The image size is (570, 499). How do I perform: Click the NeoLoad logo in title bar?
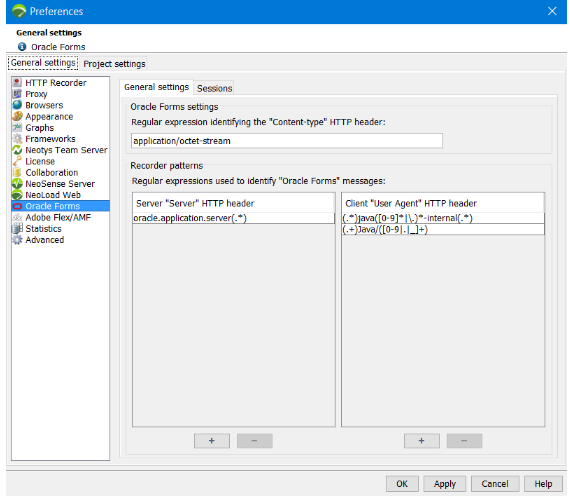[x=19, y=11]
